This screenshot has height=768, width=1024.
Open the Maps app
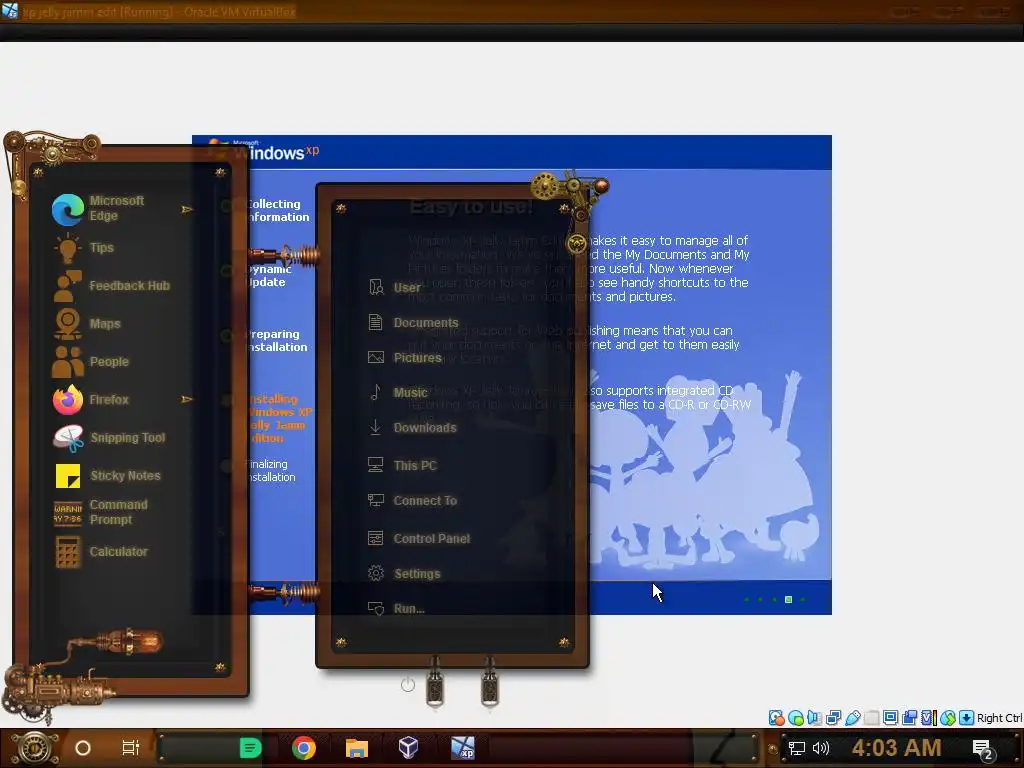point(88,324)
